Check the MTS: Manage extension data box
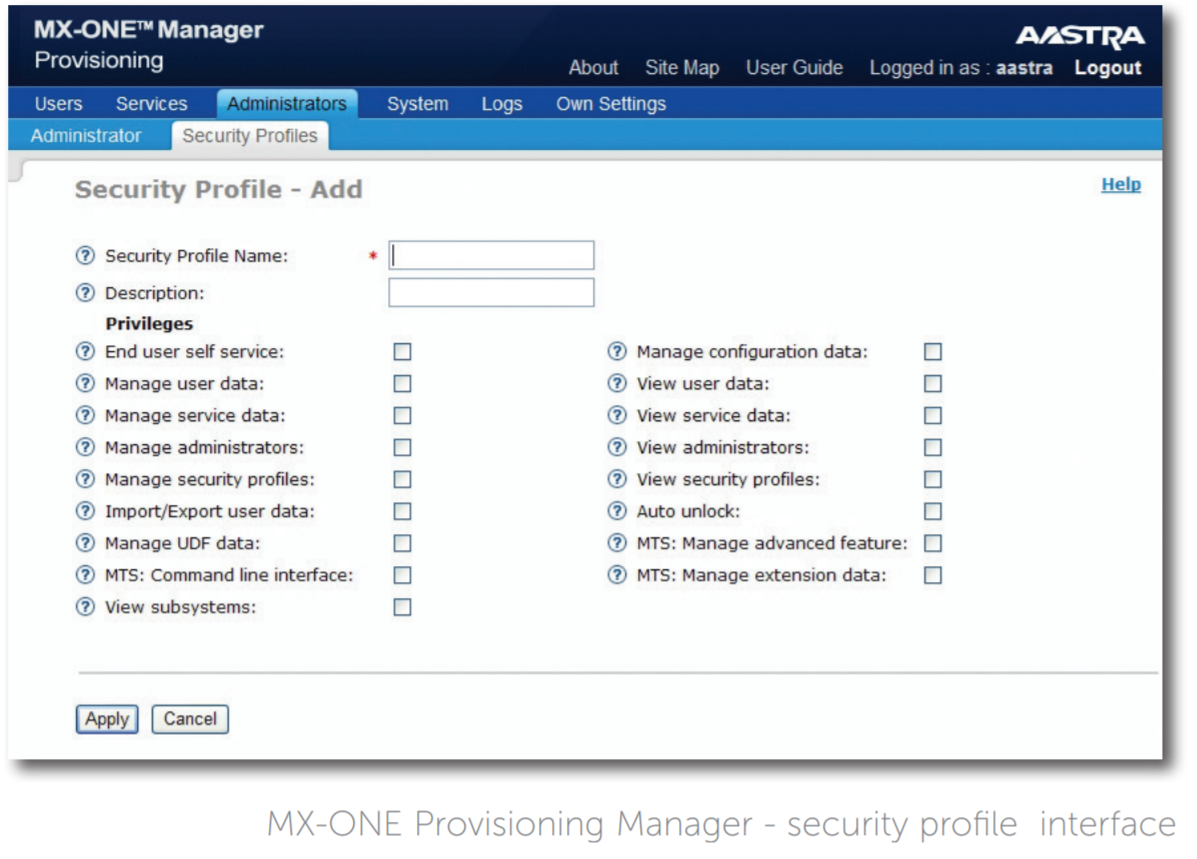1197x859 pixels. click(x=933, y=575)
